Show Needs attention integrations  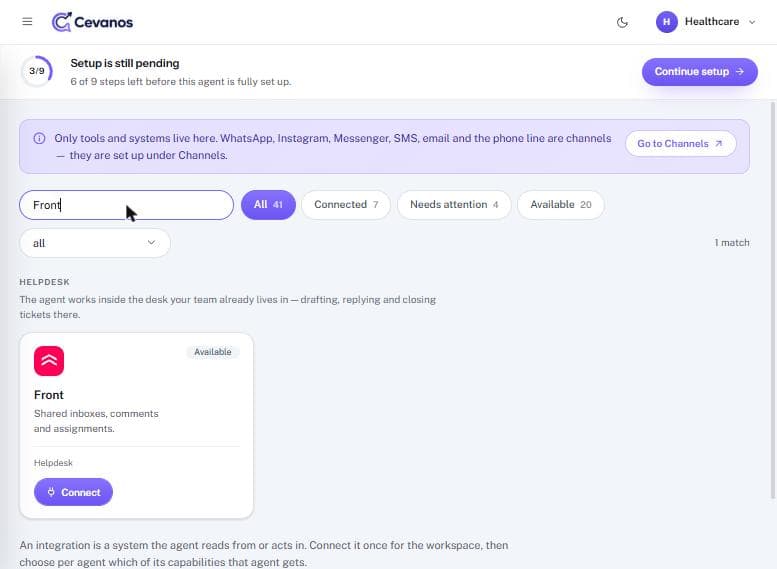click(x=454, y=205)
